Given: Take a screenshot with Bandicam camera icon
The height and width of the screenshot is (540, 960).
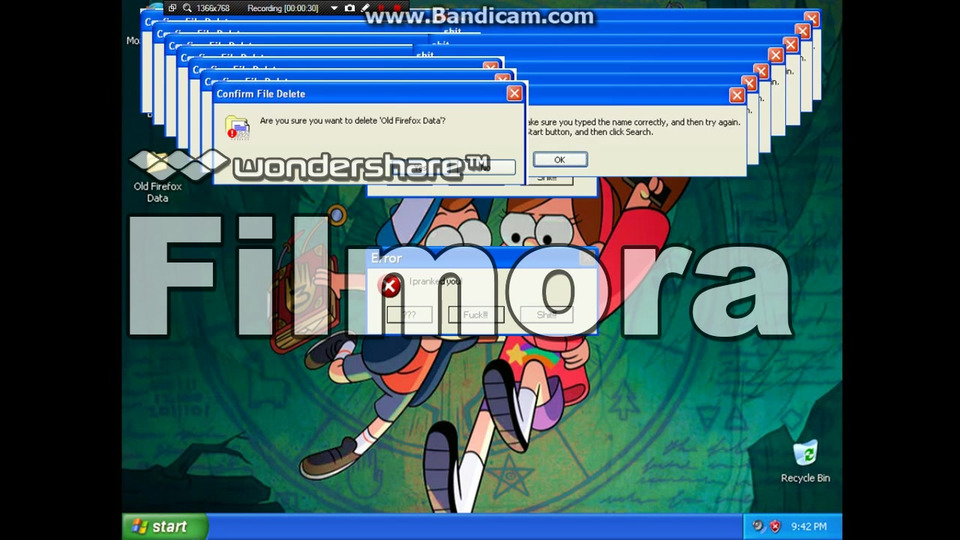Looking at the screenshot, I should [350, 8].
